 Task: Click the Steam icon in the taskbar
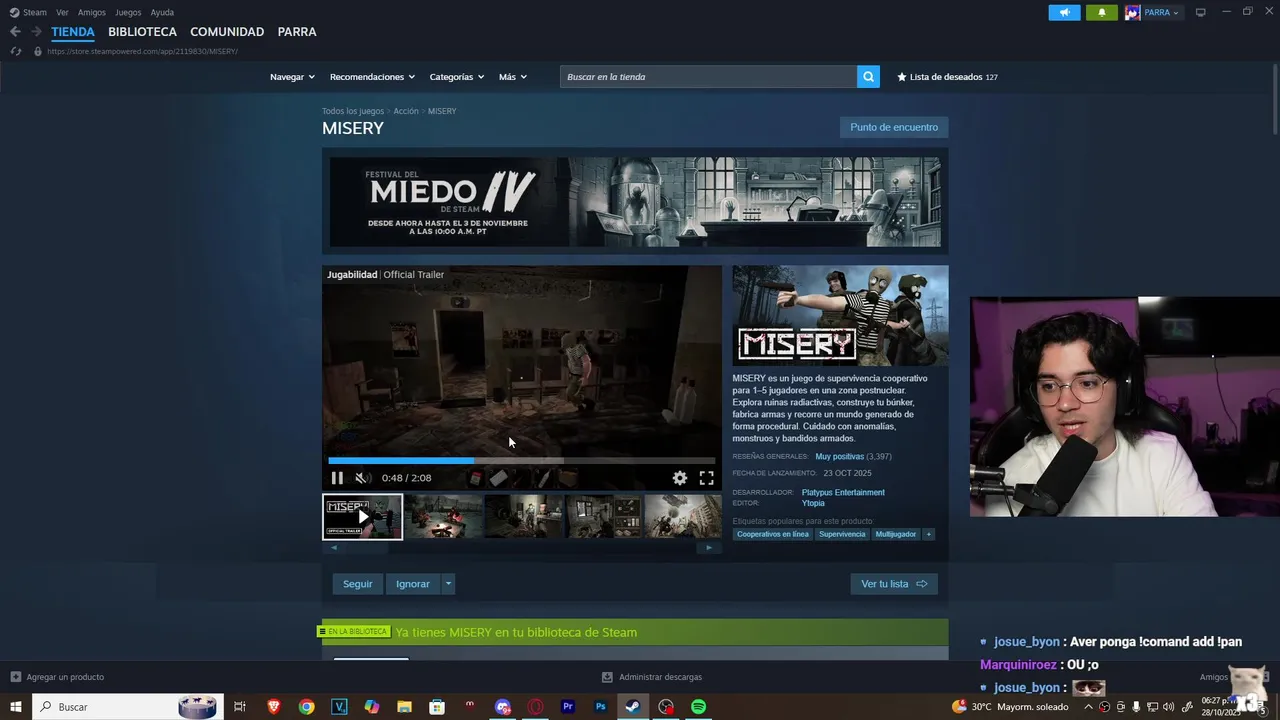point(632,707)
